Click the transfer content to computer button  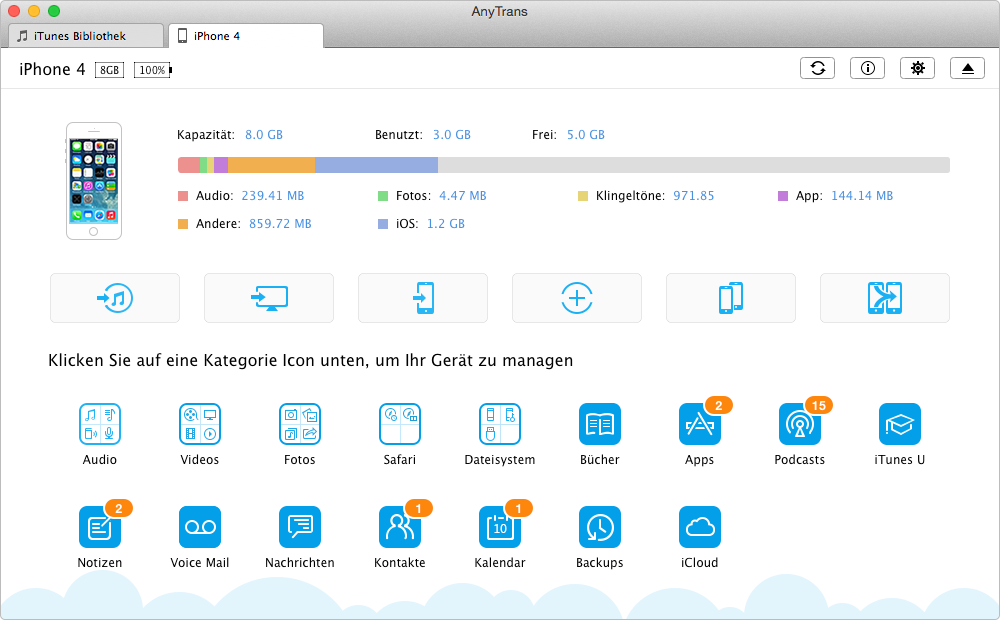pyautogui.click(x=268, y=298)
